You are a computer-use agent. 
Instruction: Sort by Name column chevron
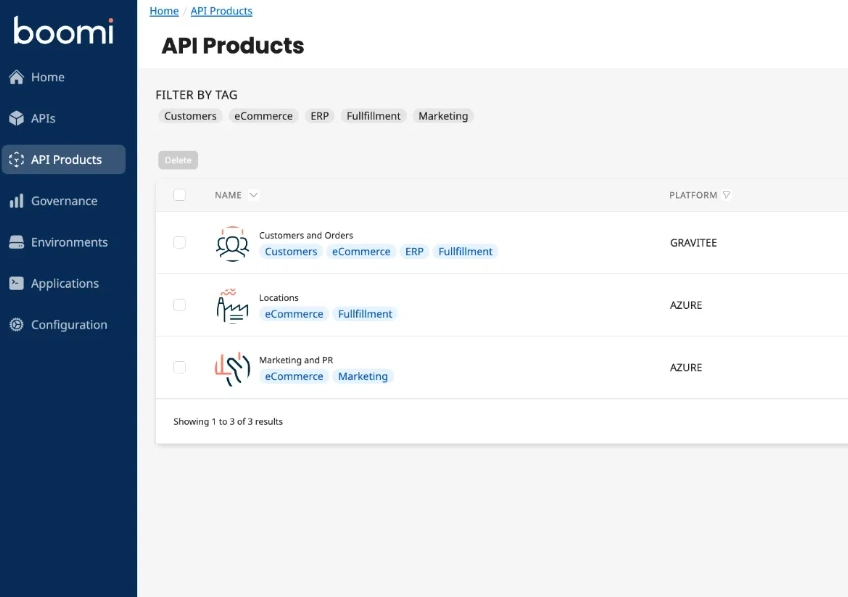254,195
